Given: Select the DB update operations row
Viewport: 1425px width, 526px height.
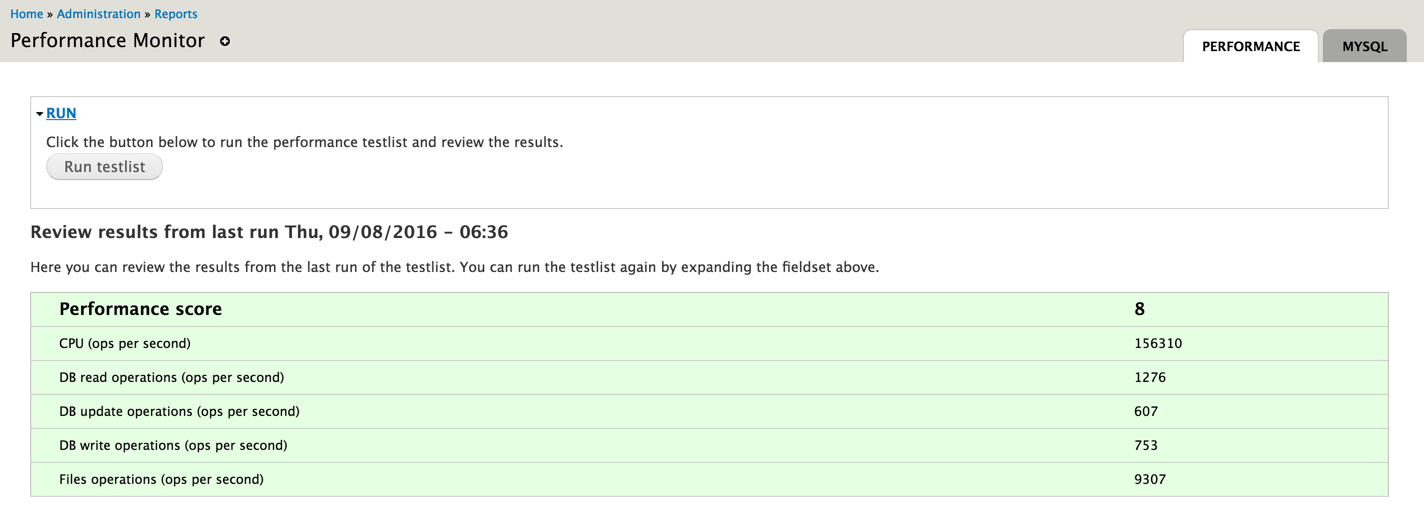Looking at the screenshot, I should 180,411.
